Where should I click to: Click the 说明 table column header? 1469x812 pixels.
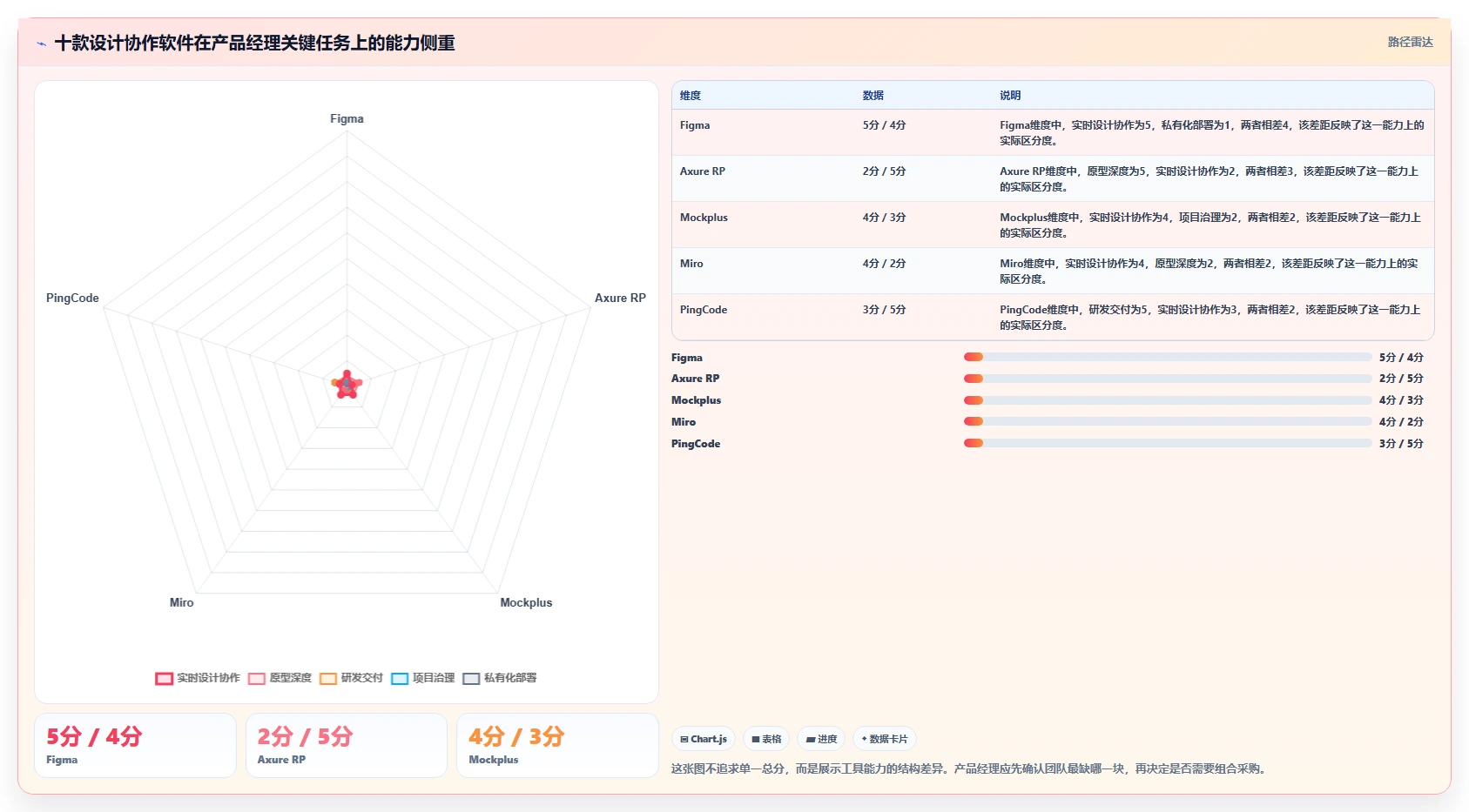[x=1010, y=96]
